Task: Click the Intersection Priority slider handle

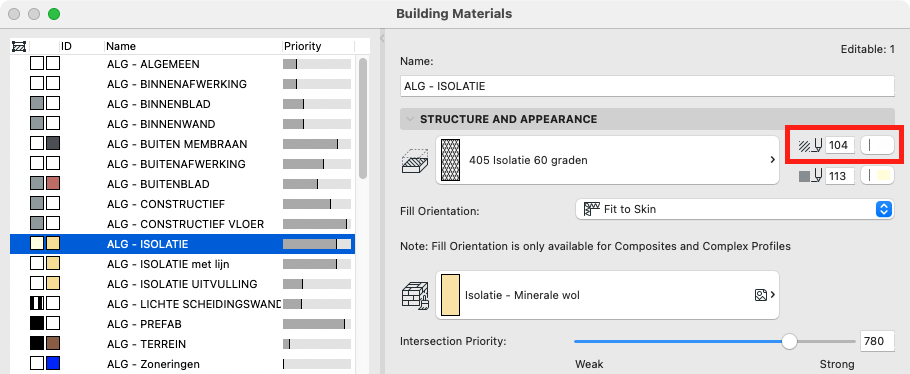Action: [789, 341]
